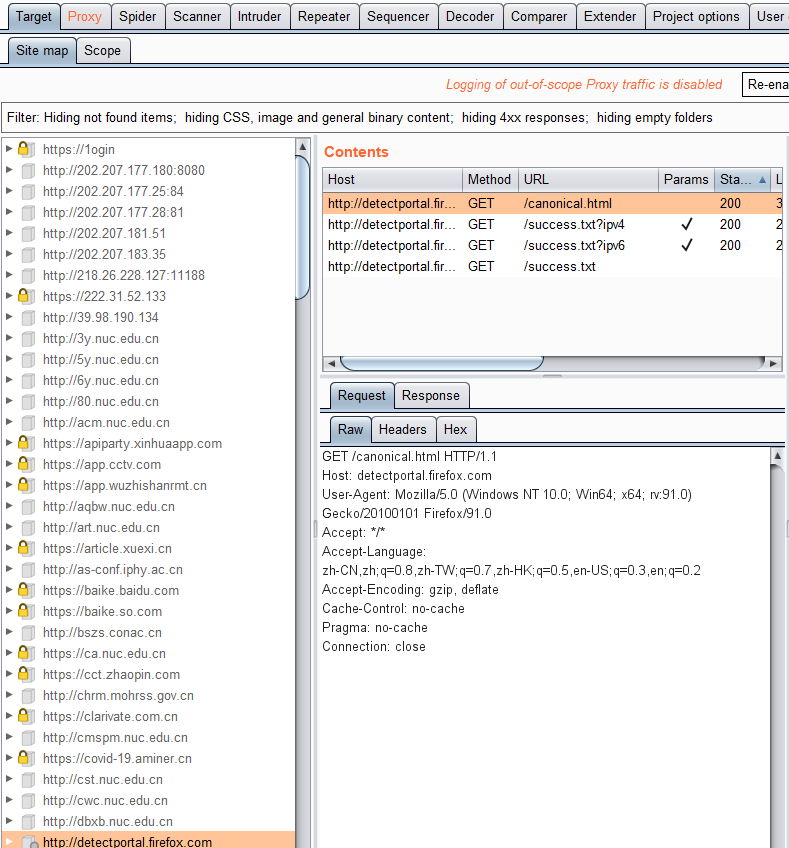
Task: Open the Repeater tab
Action: pos(324,17)
